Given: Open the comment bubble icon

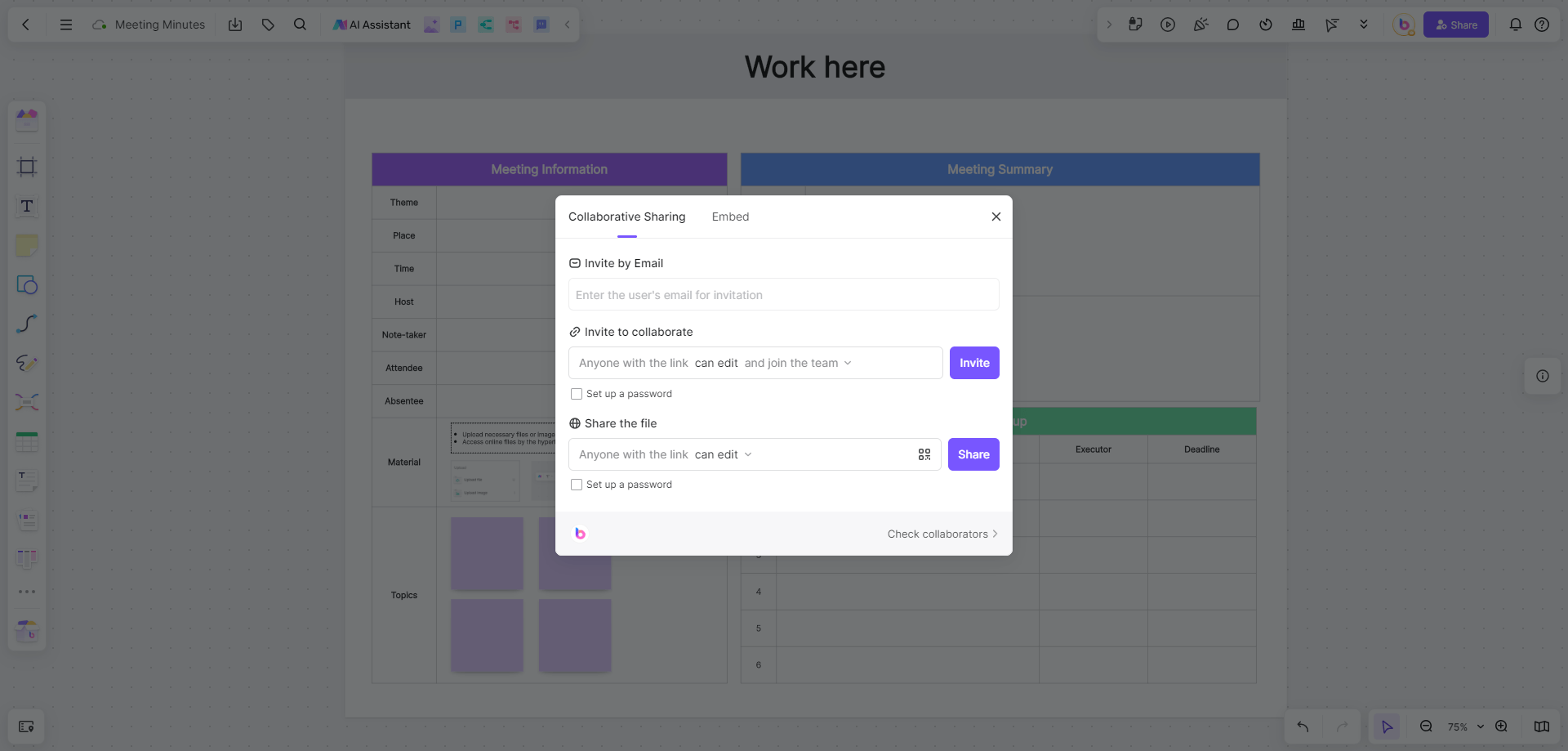Looking at the screenshot, I should tap(1233, 25).
